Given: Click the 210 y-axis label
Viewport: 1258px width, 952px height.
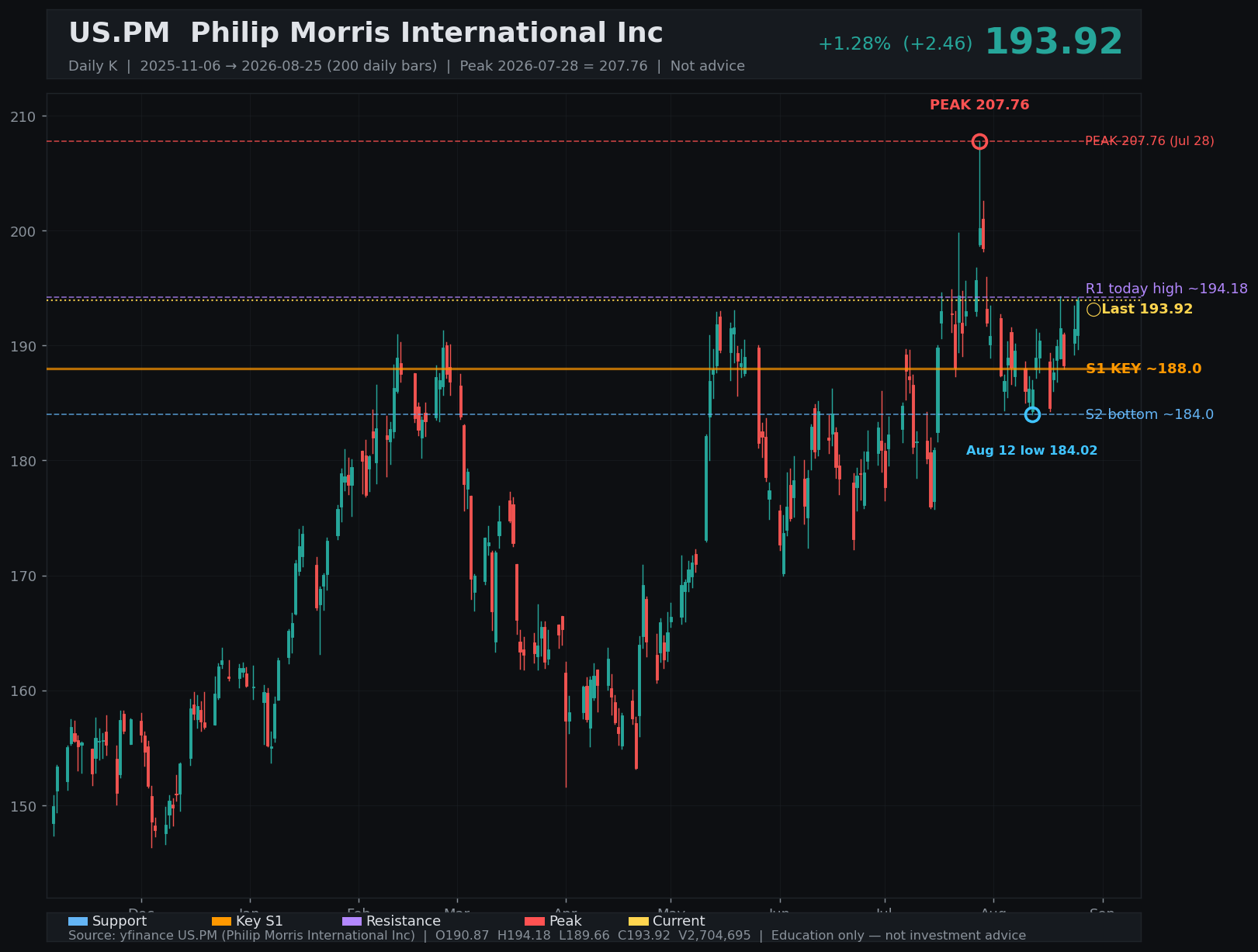Looking at the screenshot, I should [23, 116].
